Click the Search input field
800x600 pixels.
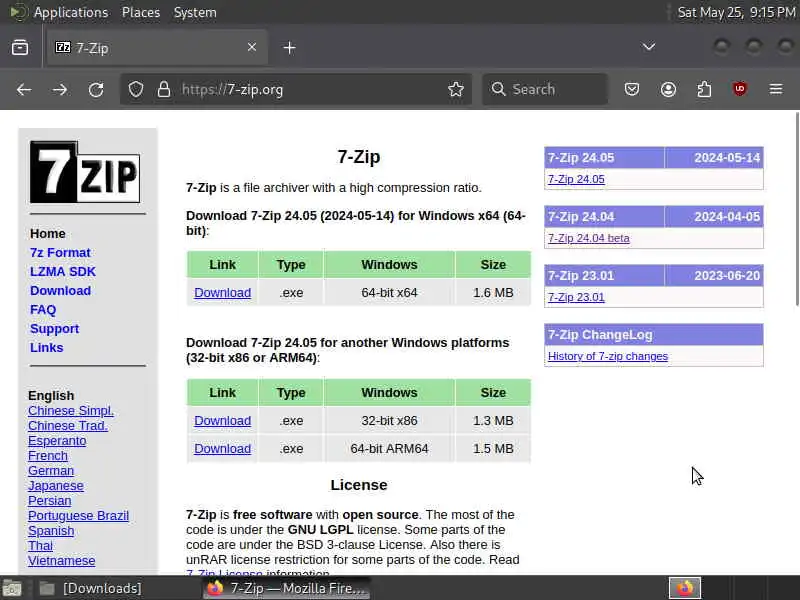point(545,89)
